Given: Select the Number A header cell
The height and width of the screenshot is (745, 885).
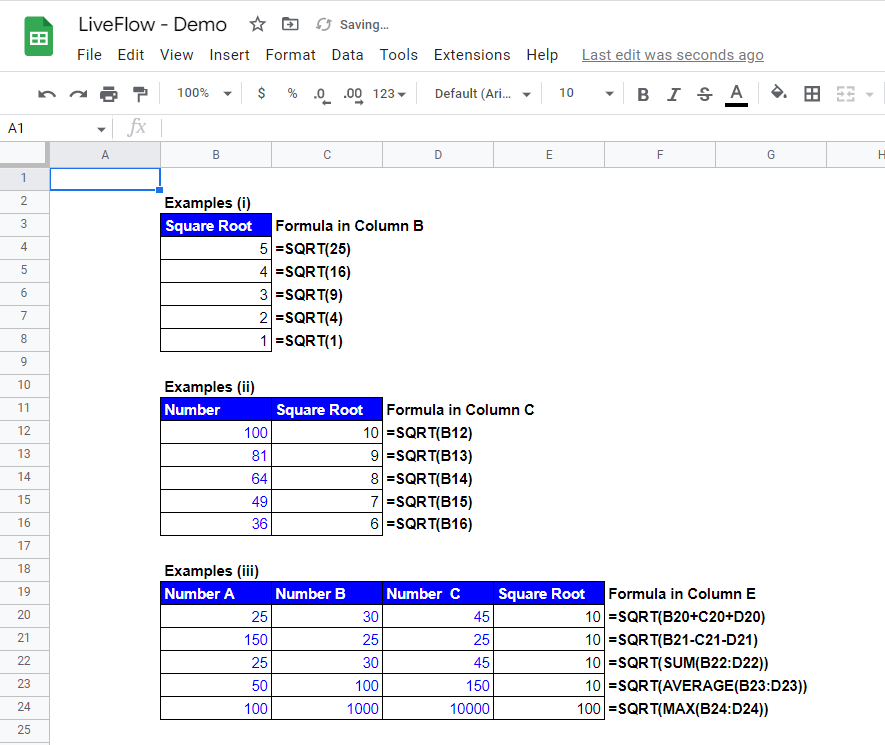Looking at the screenshot, I should point(216,594).
